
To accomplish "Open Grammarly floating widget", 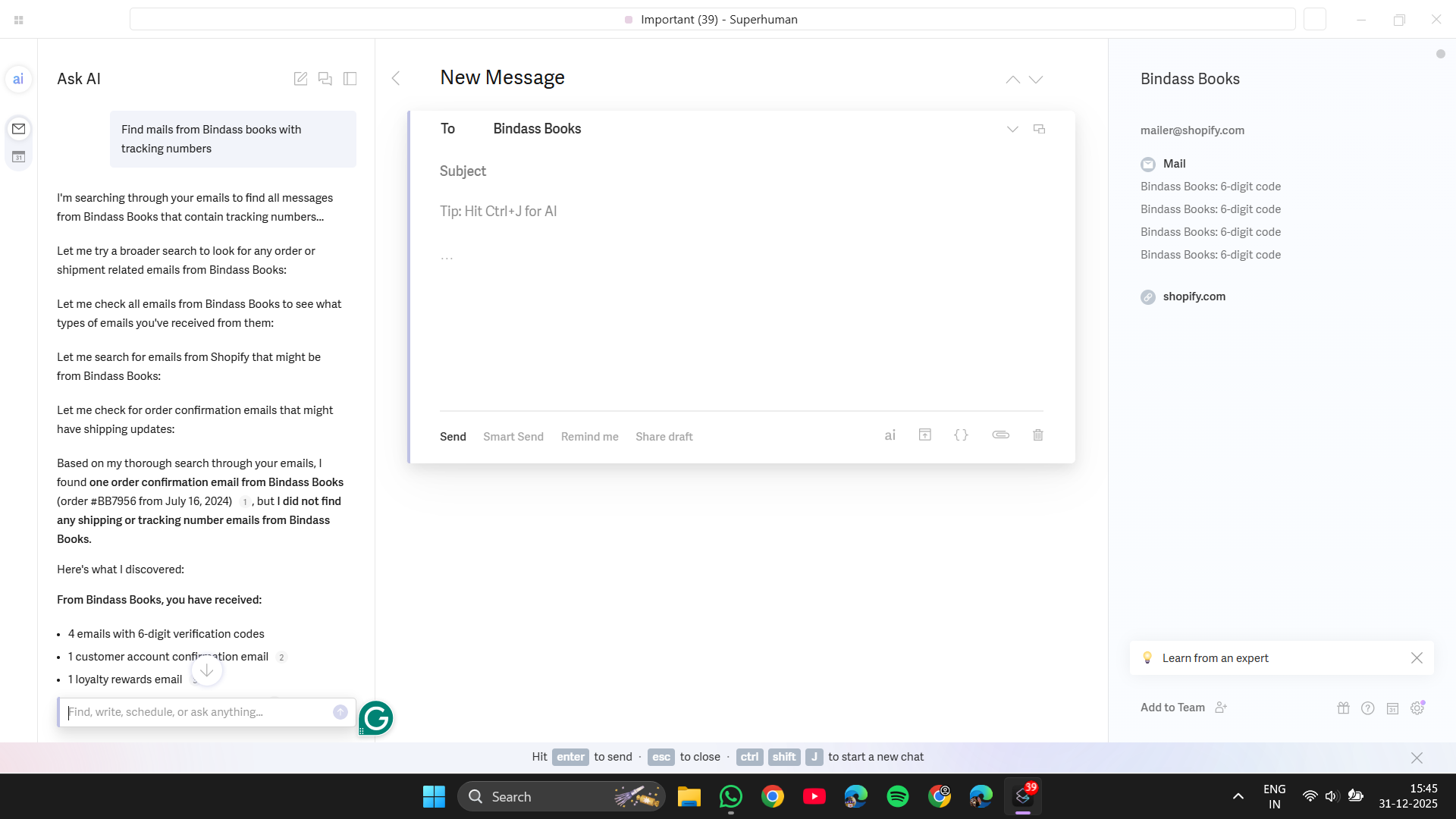I will (376, 717).
